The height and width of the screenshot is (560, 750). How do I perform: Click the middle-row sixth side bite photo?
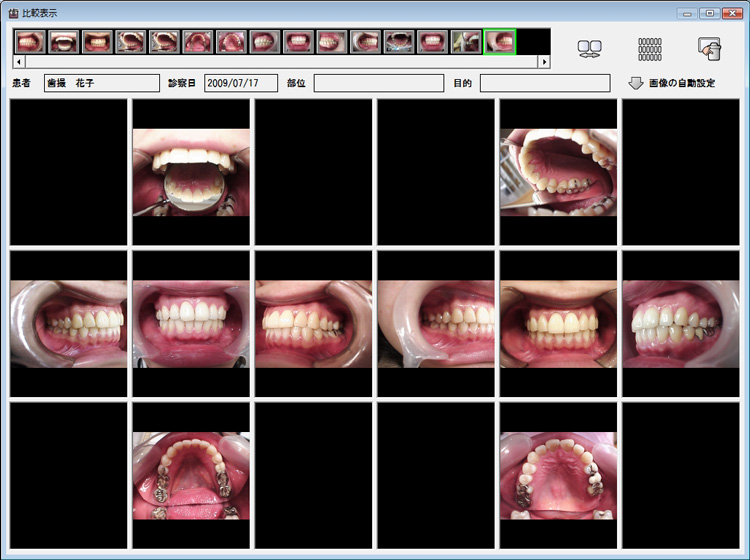(681, 324)
